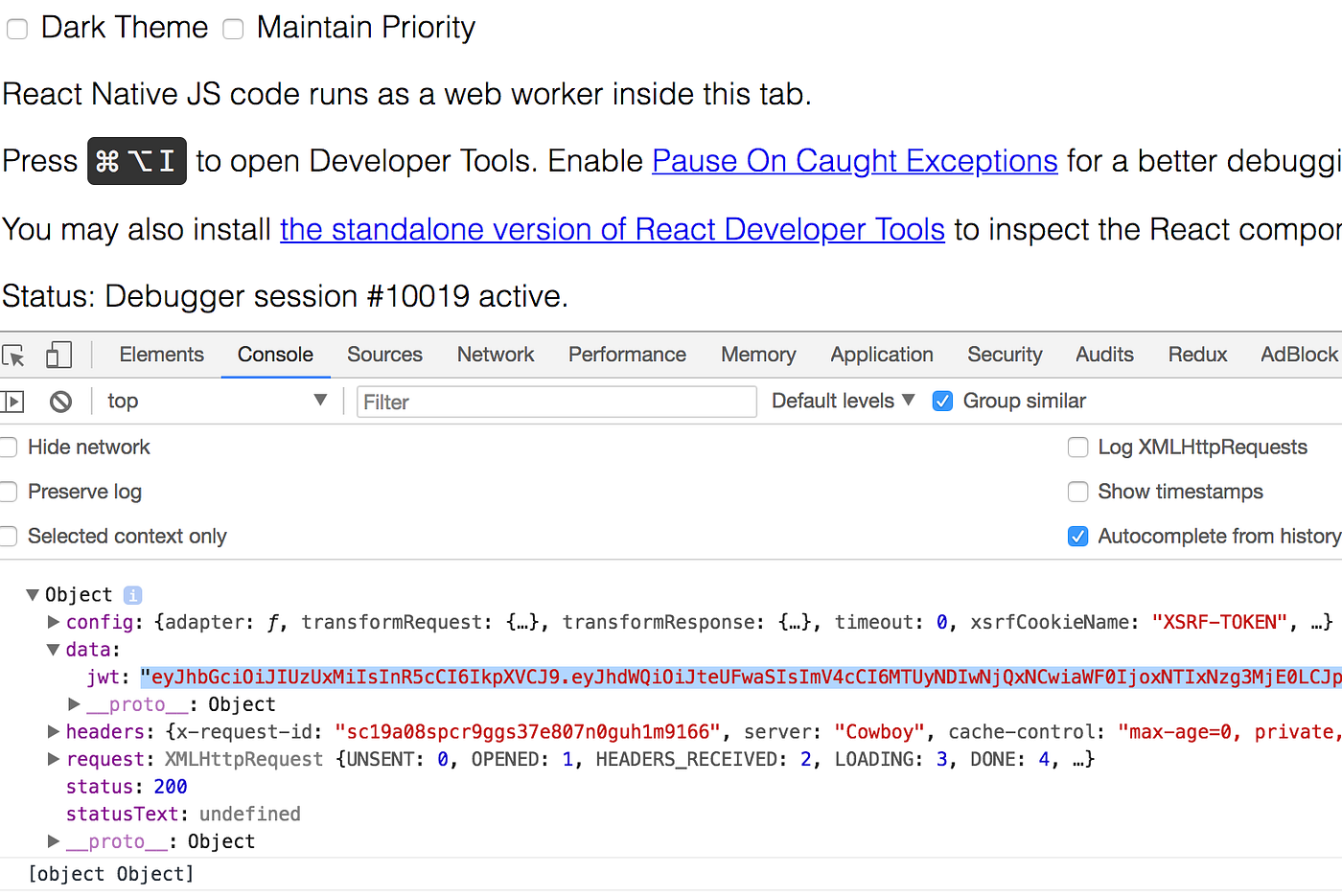Clear console with the ban icon

(60, 402)
